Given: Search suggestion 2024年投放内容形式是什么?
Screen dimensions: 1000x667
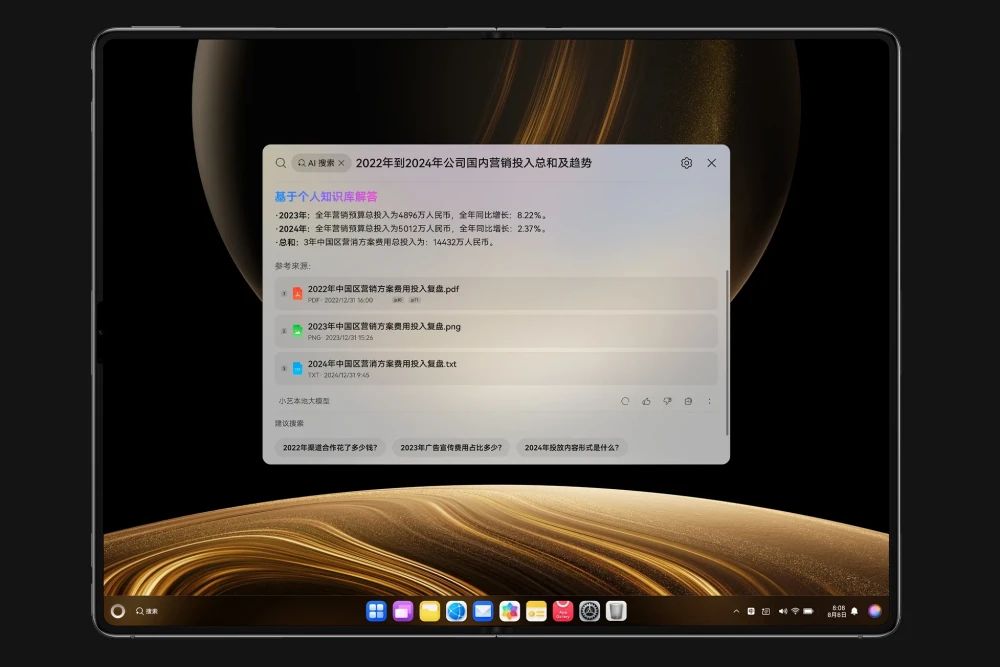Looking at the screenshot, I should coord(571,448).
